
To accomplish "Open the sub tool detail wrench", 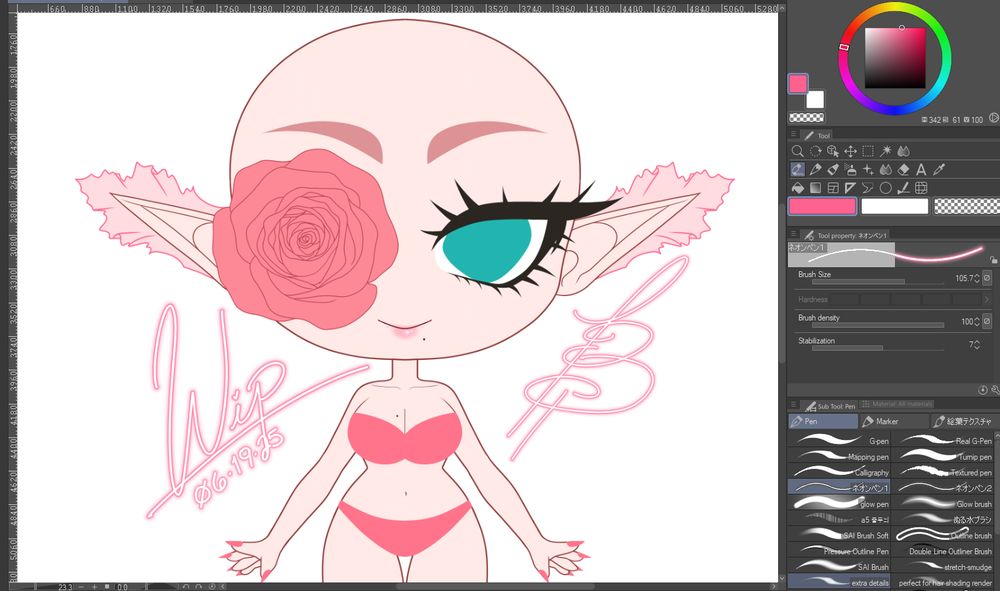I will tap(995, 390).
